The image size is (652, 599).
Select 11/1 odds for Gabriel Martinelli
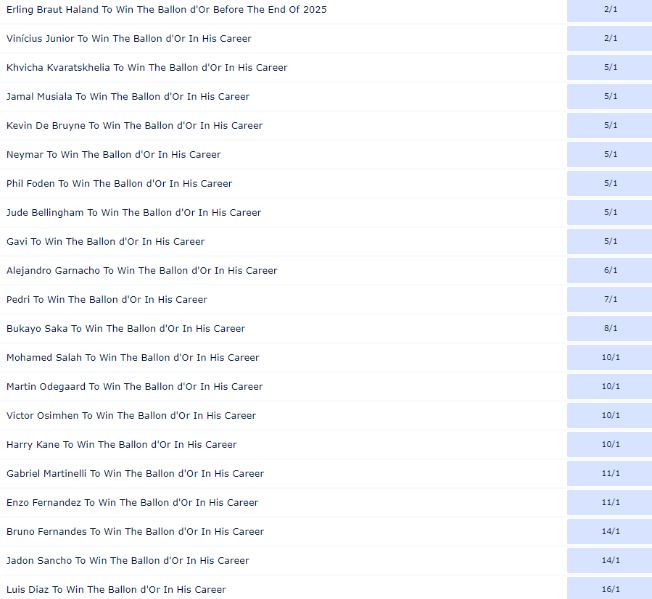coord(610,473)
